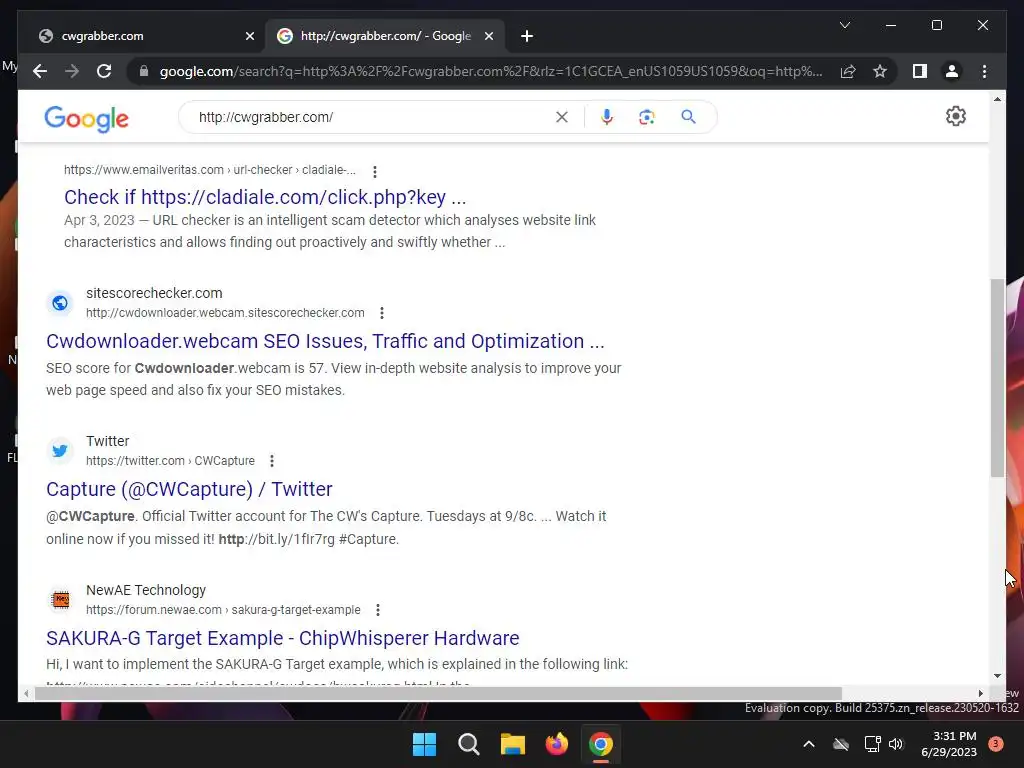Image resolution: width=1024 pixels, height=768 pixels.
Task: Click the NewAE Technology favicon
Action: coord(60,600)
